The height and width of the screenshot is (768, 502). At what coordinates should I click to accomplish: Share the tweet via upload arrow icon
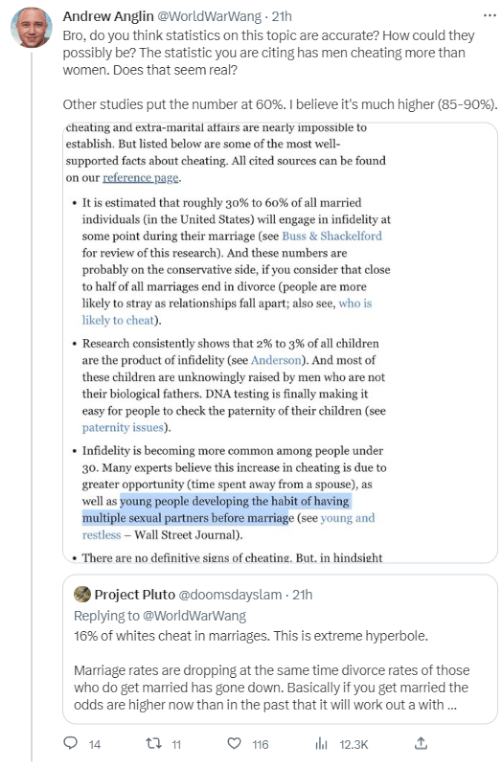[421, 743]
